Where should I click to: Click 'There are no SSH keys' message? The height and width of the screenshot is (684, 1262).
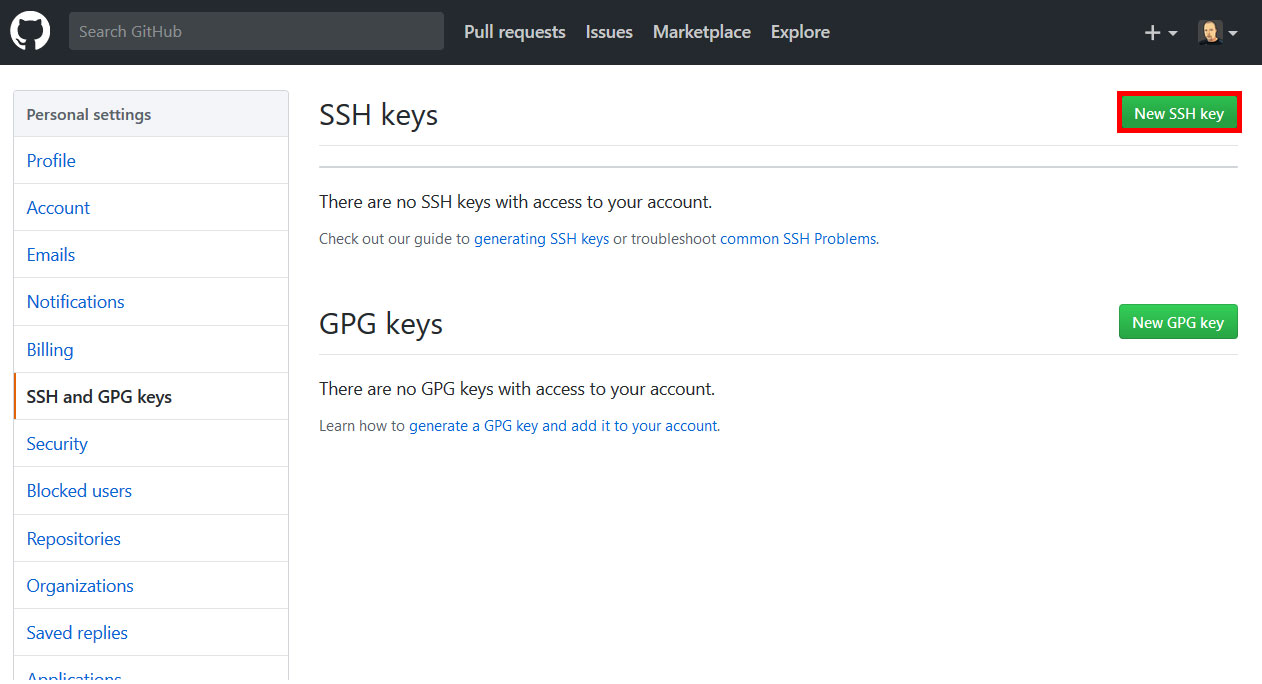tap(515, 202)
